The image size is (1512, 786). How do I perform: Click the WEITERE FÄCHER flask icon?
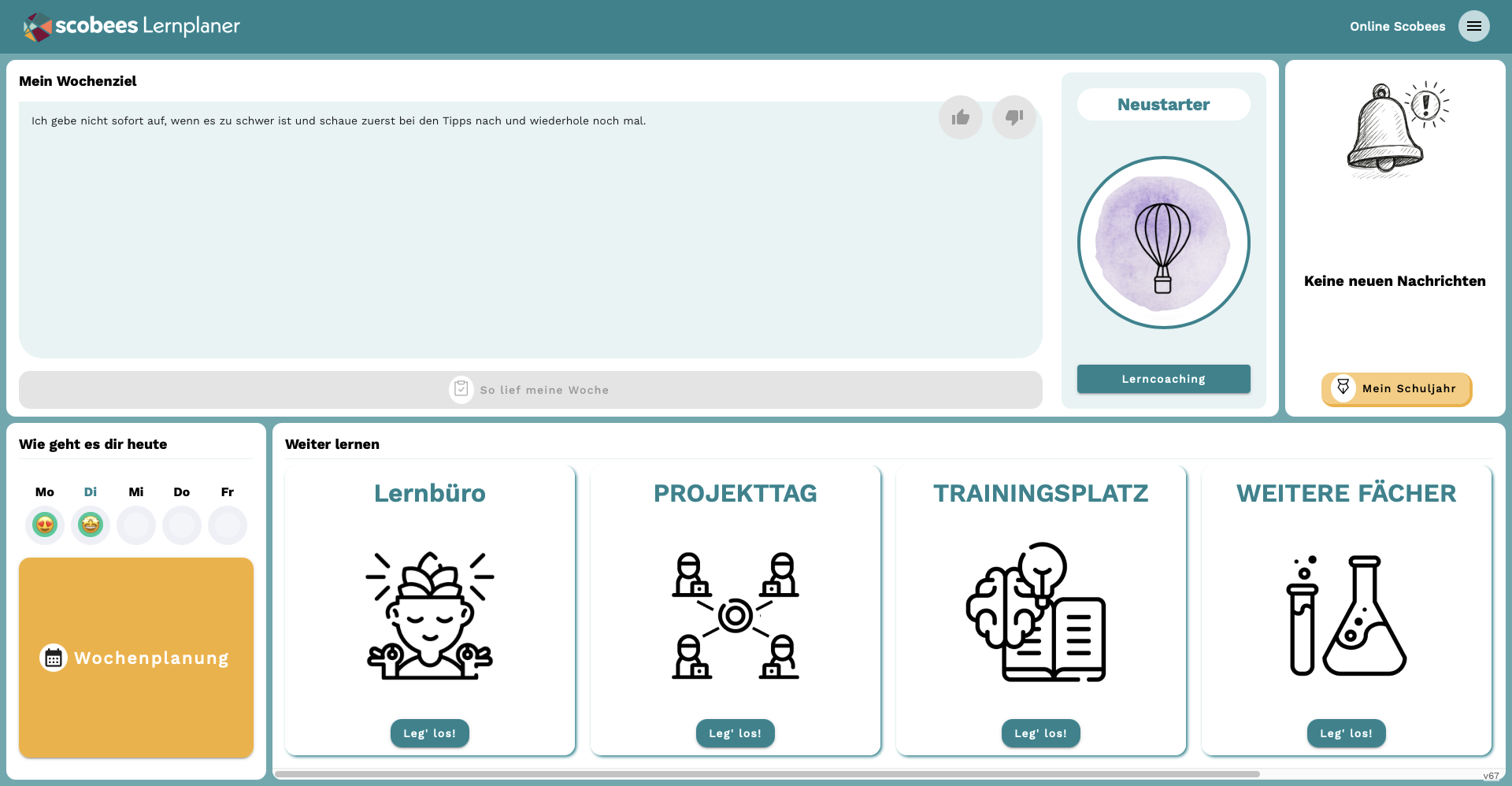point(1346,614)
